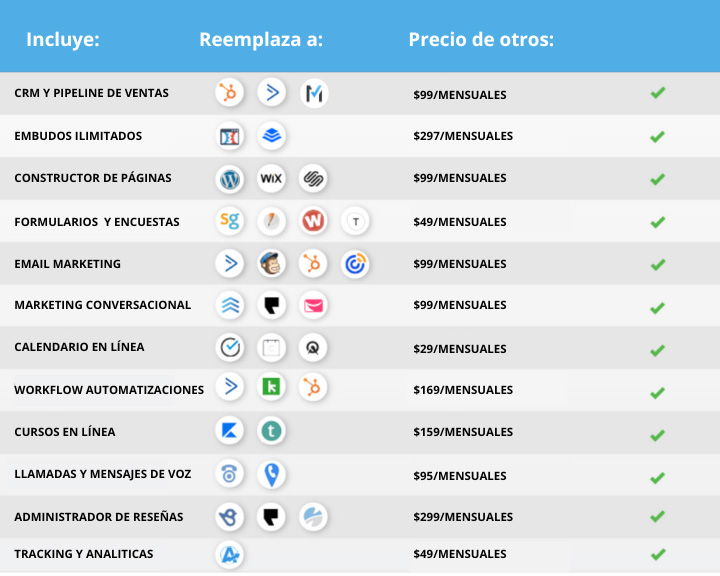Viewport: 720px width, 576px height.
Task: Click the '$299/MENSUALES' price text
Action: (463, 517)
